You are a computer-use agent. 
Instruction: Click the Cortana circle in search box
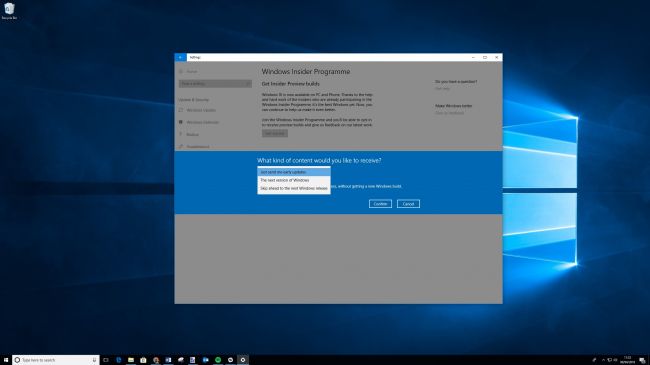(x=17, y=360)
